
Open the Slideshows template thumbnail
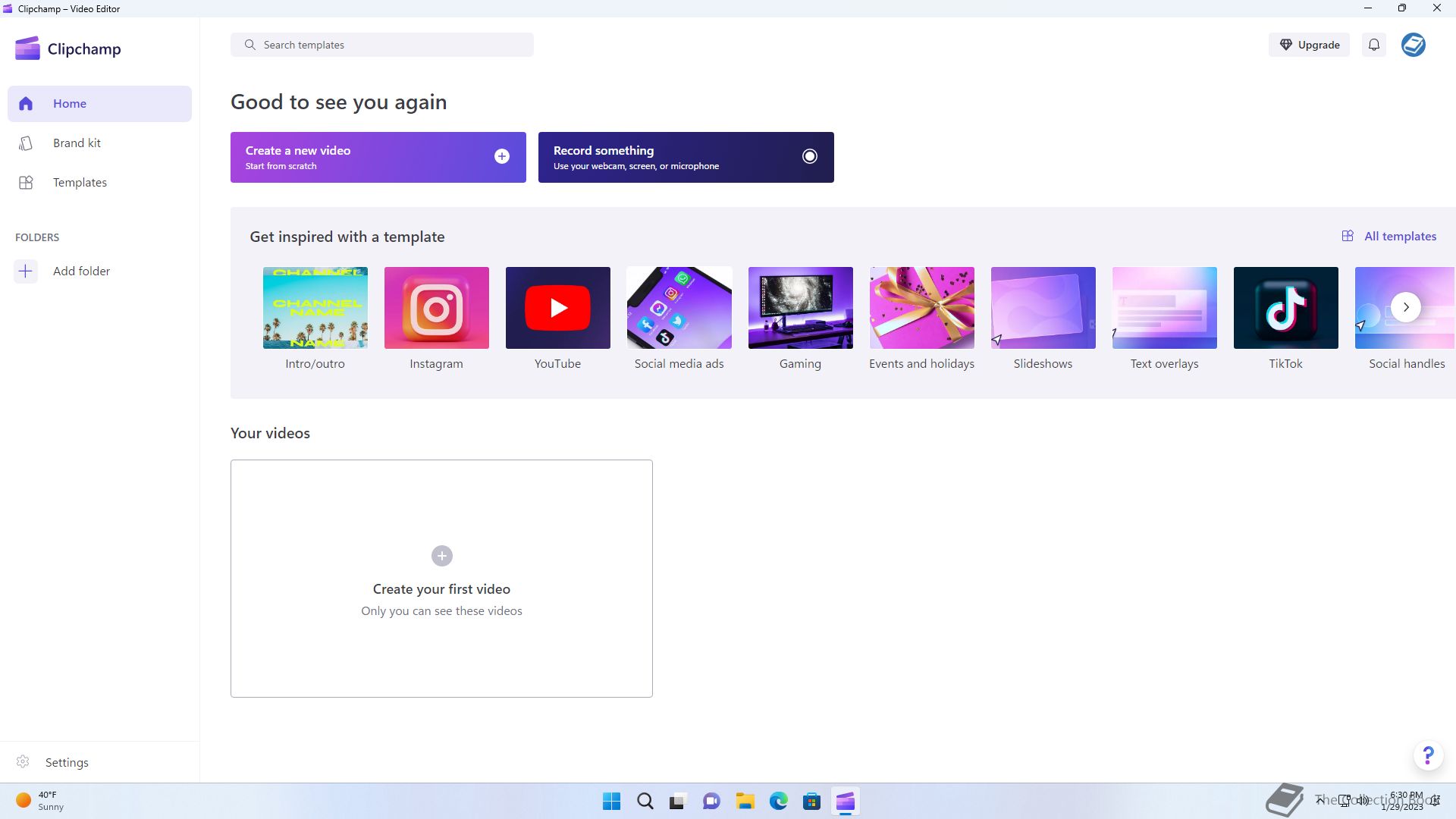[x=1043, y=308]
